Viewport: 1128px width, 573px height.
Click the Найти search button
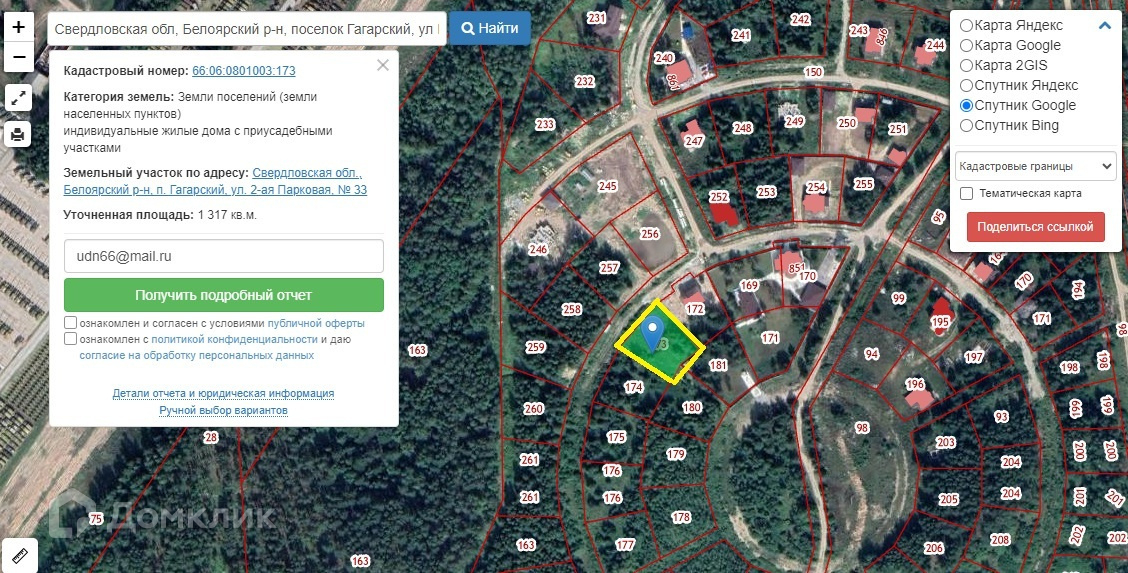[x=490, y=29]
